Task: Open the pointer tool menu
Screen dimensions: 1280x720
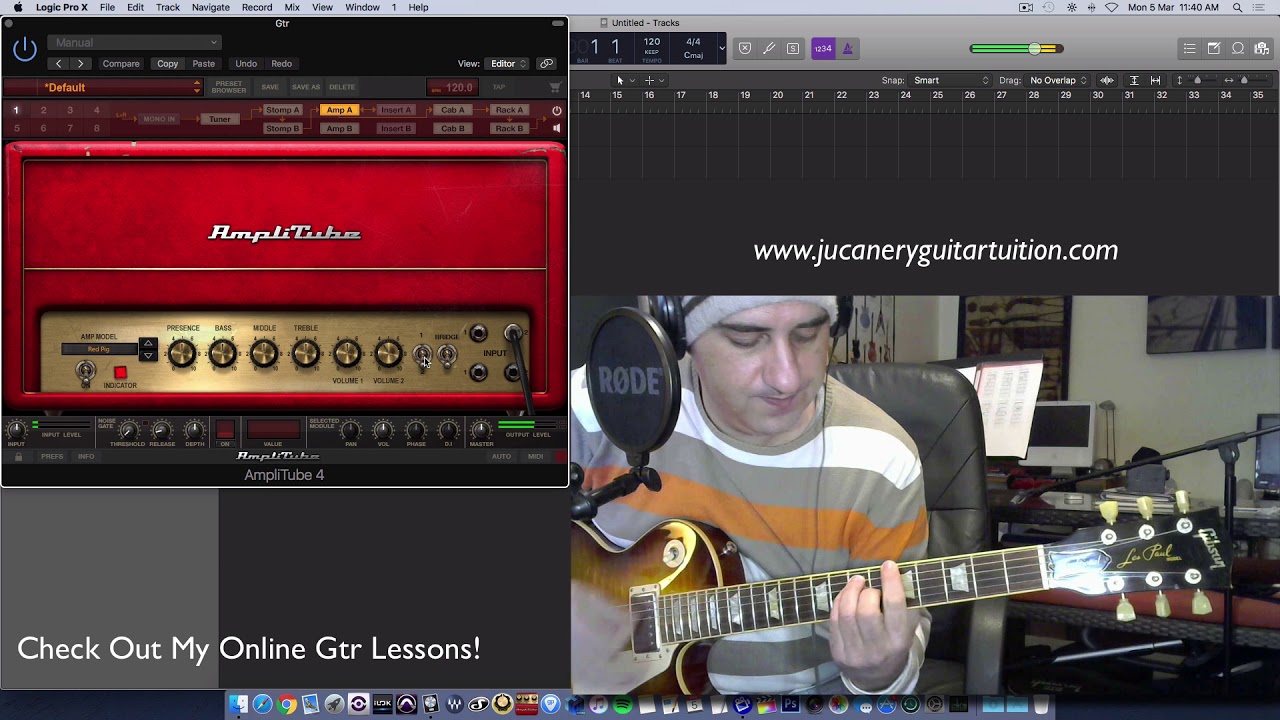Action: 625,80
